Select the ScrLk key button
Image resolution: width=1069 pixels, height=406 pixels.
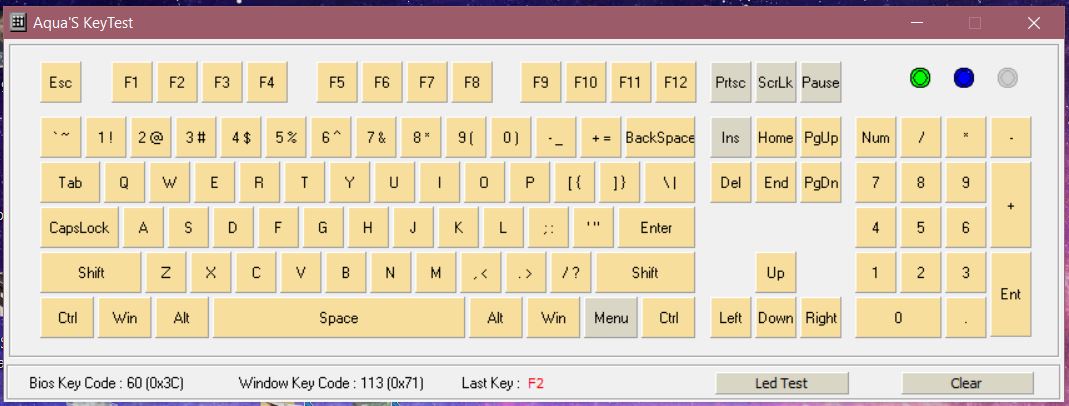pos(776,82)
